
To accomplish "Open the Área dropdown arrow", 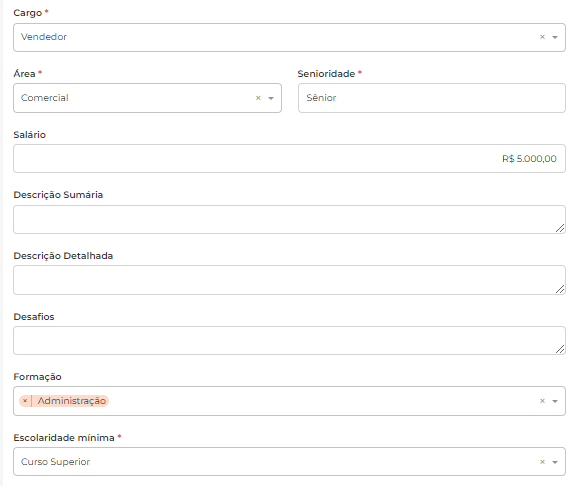I will tap(271, 98).
